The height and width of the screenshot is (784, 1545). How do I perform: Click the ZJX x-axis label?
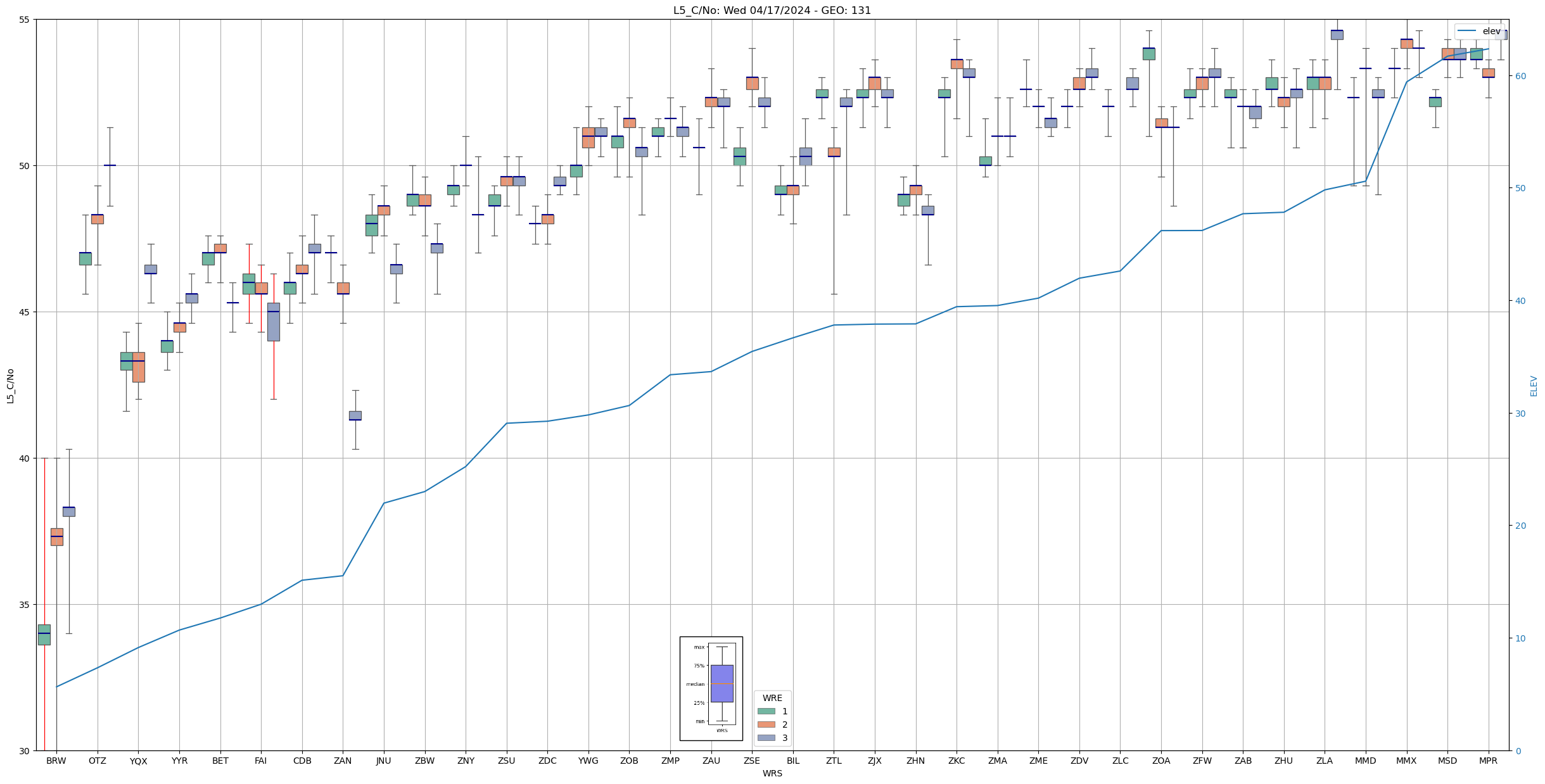tap(875, 761)
